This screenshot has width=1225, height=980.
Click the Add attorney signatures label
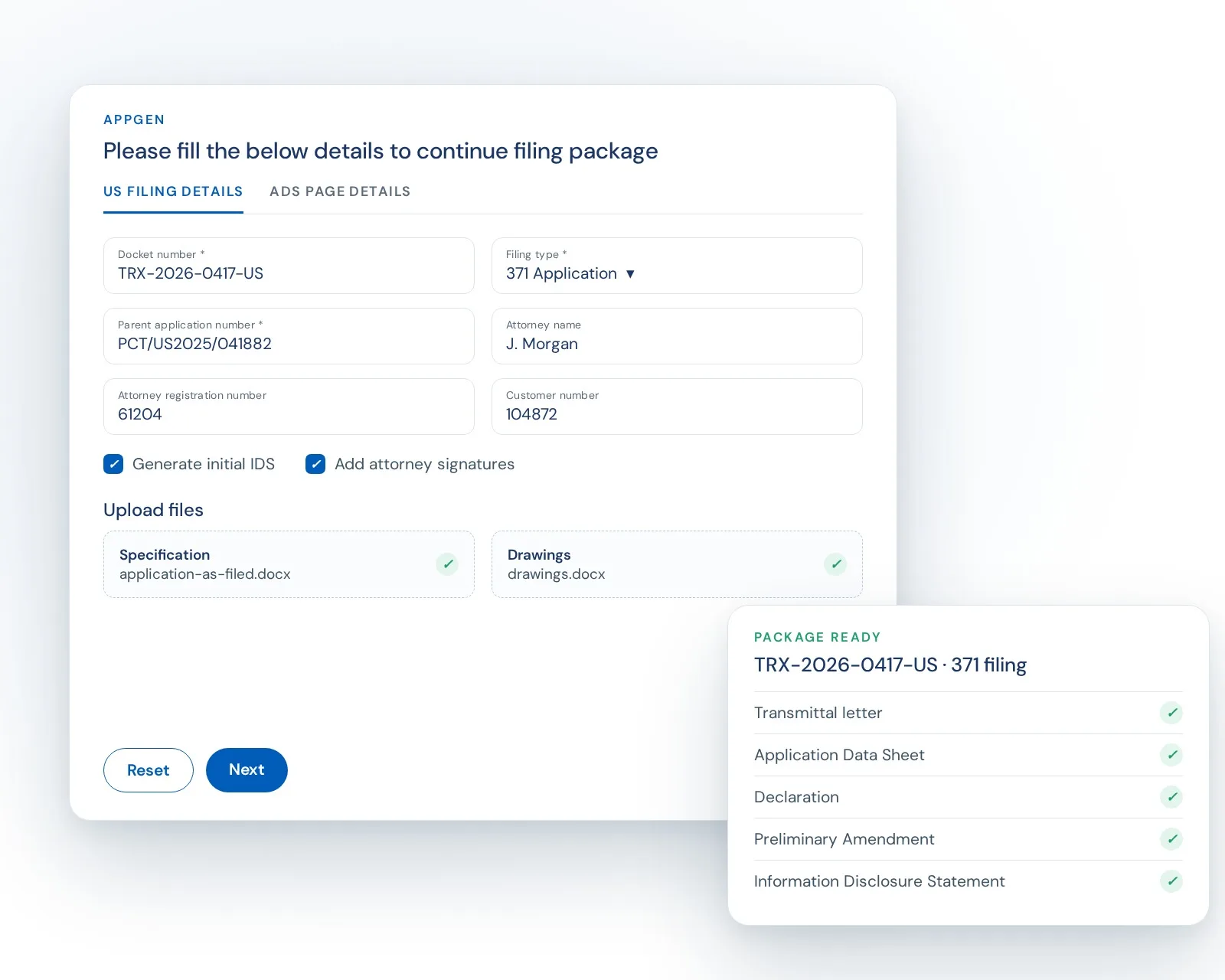tap(425, 464)
